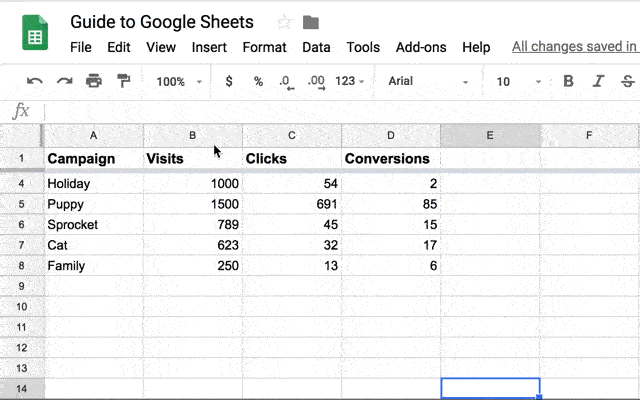Click the Google Sheets home logo
This screenshot has width=640, height=400.
[35, 33]
